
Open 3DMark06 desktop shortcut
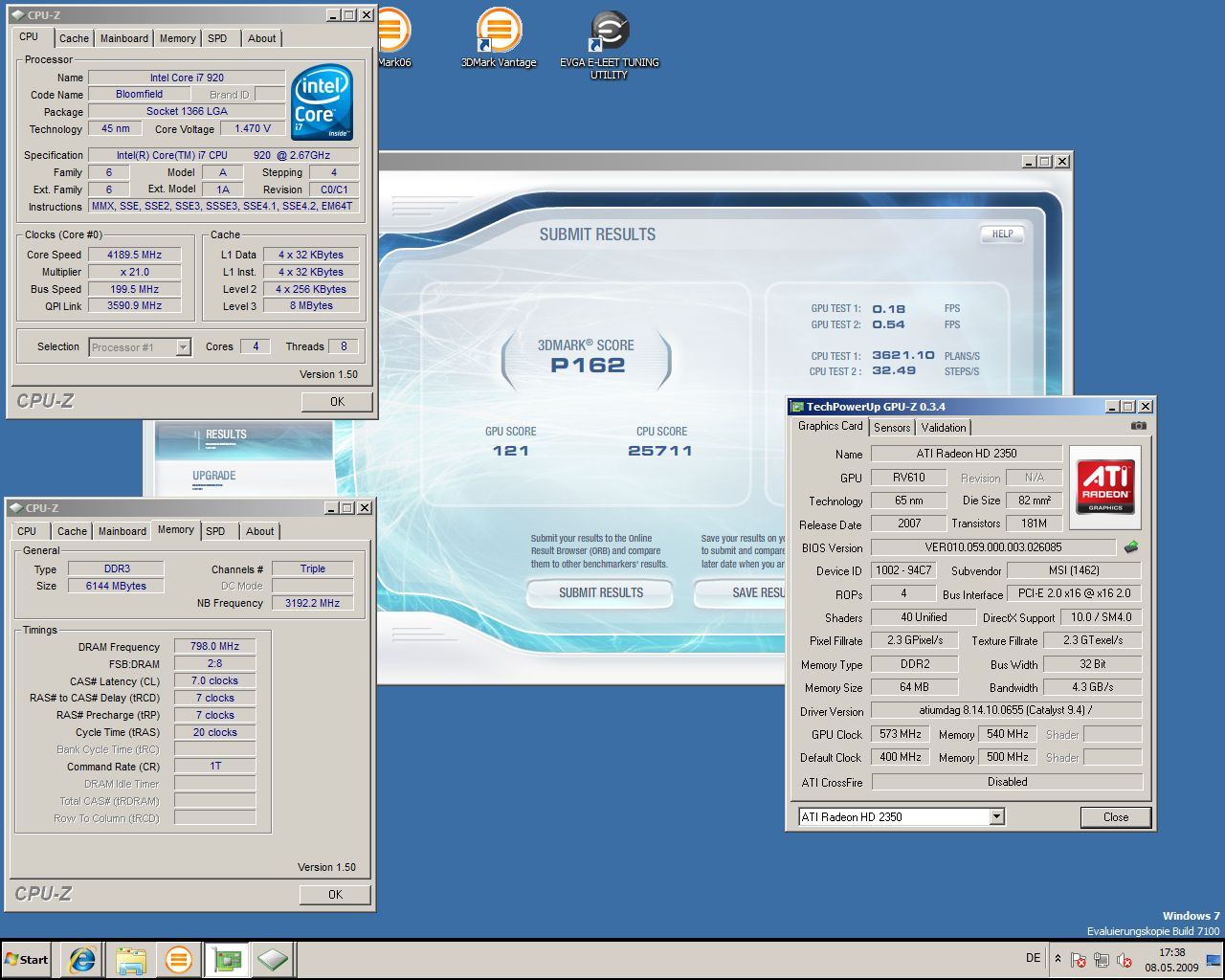pyautogui.click(x=392, y=38)
